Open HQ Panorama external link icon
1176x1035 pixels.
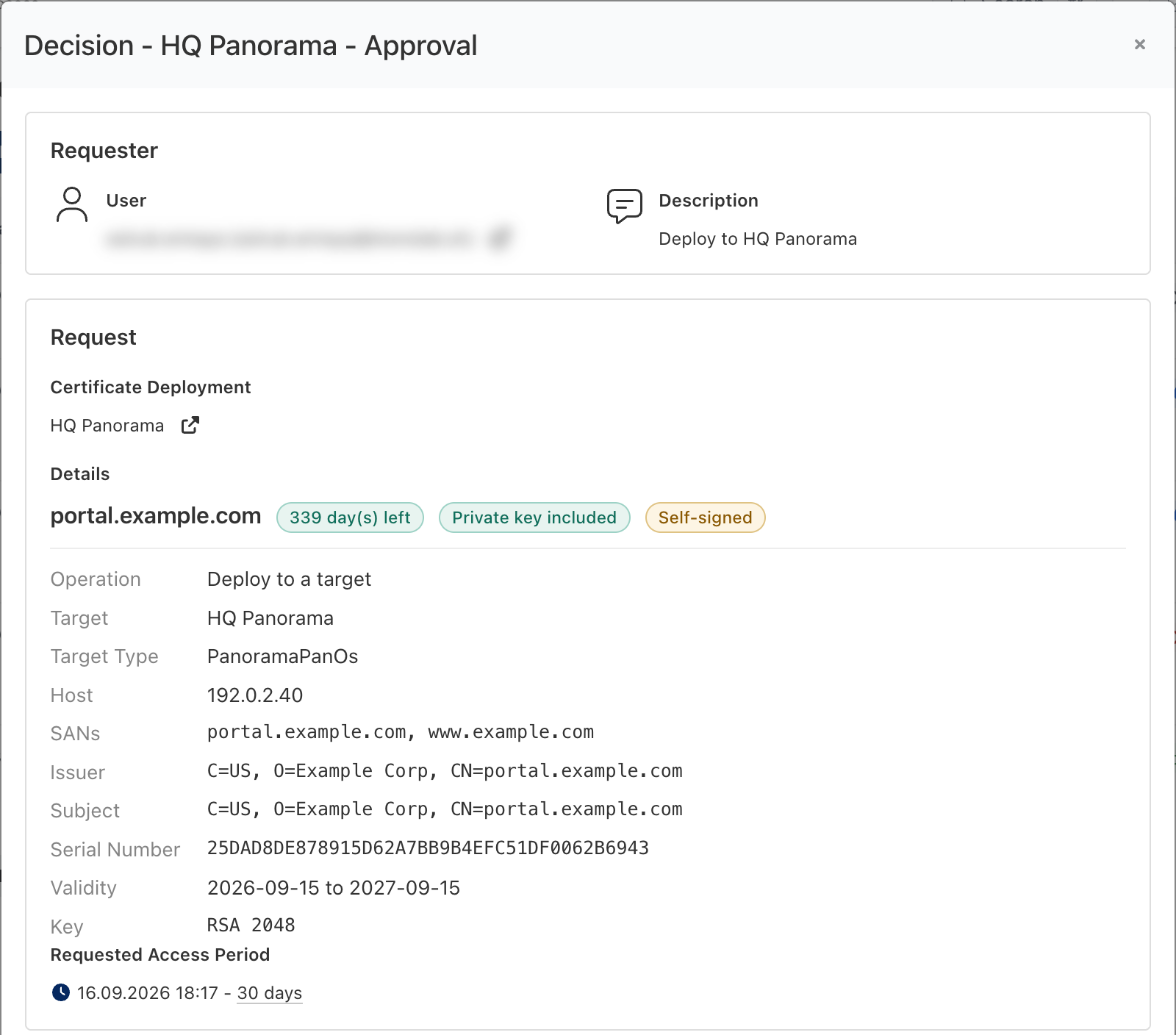190,425
